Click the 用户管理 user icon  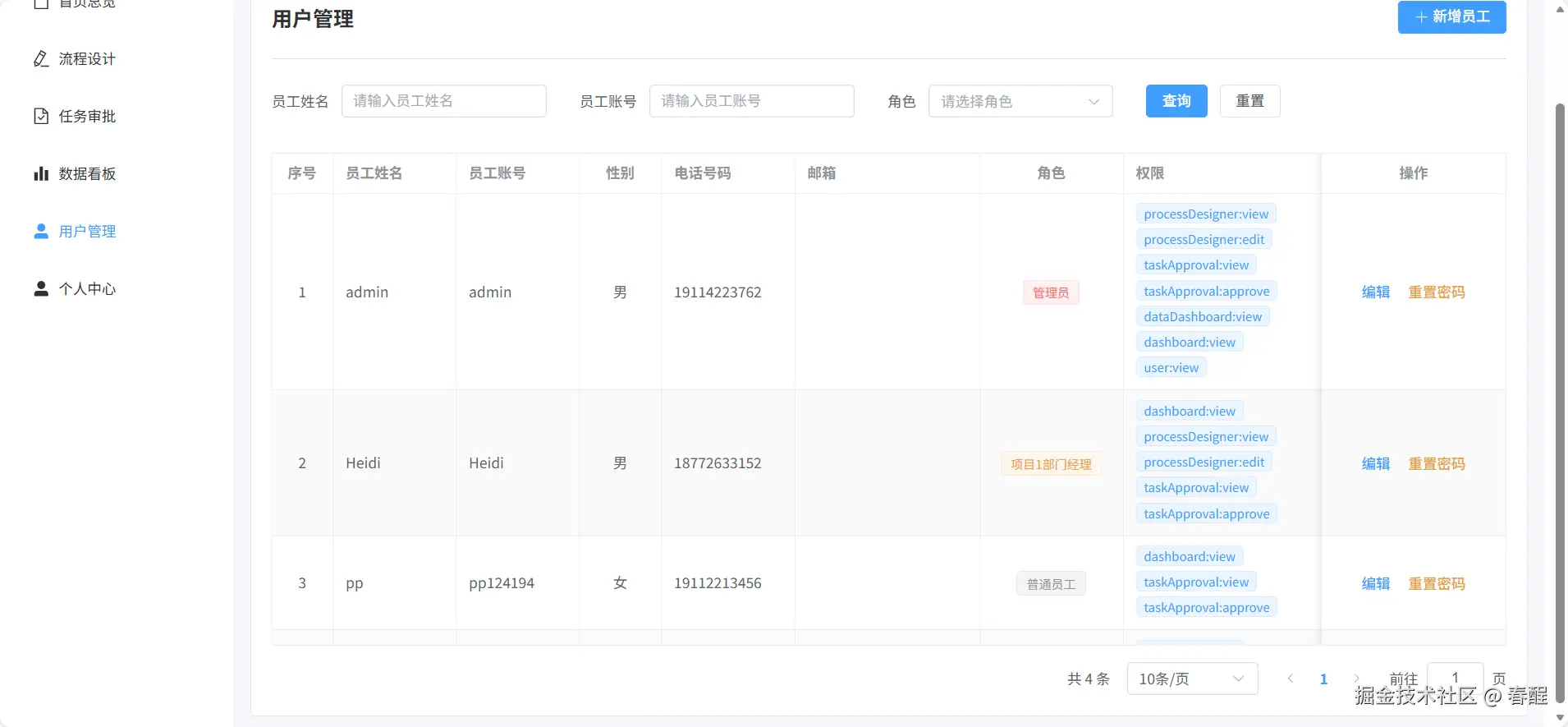click(41, 232)
